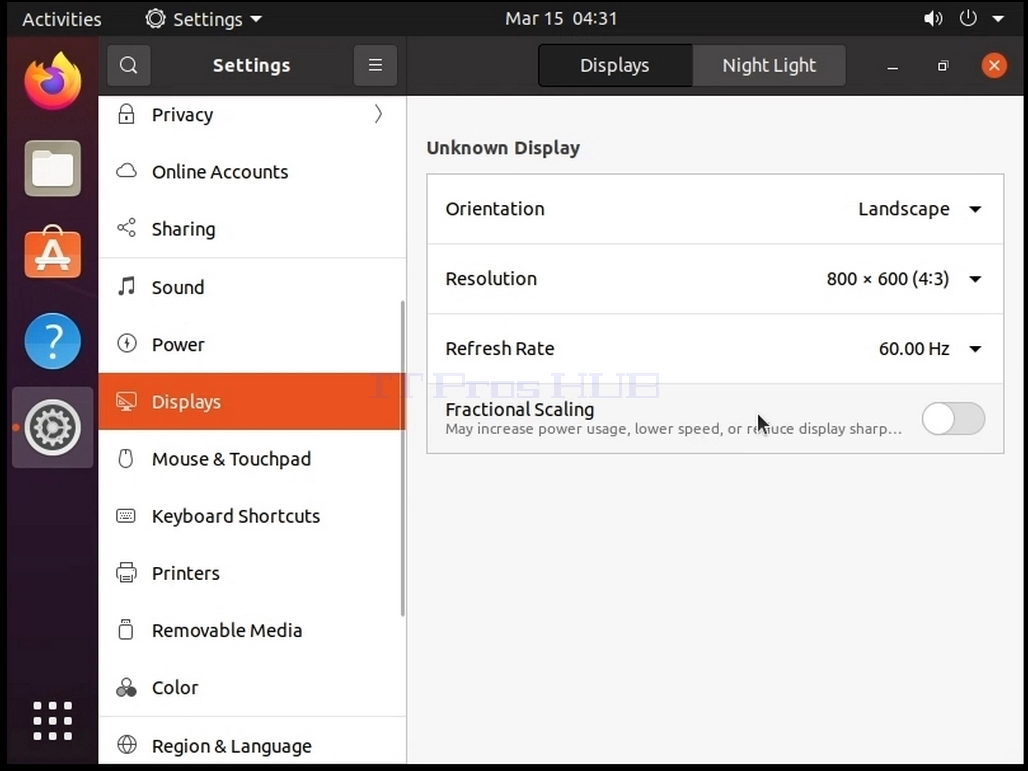Viewport: 1028px width, 771px height.
Task: Close the Settings window
Action: pos(994,65)
